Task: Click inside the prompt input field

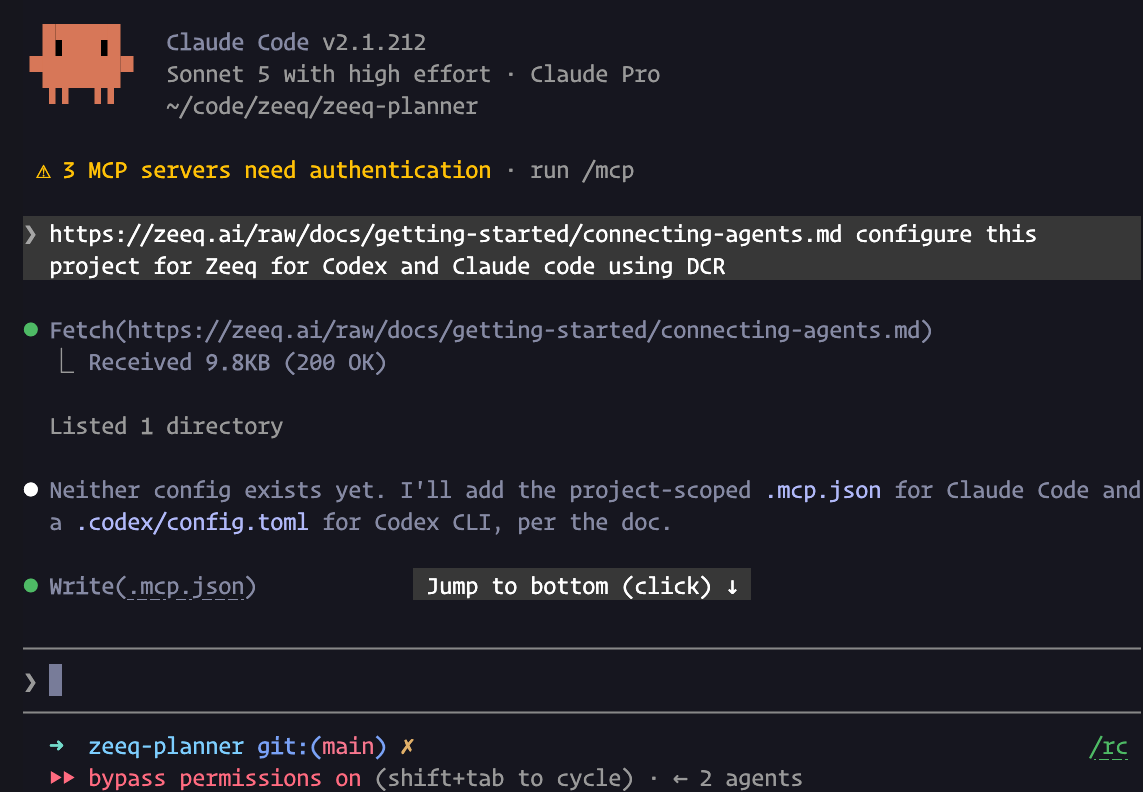Action: (582, 680)
